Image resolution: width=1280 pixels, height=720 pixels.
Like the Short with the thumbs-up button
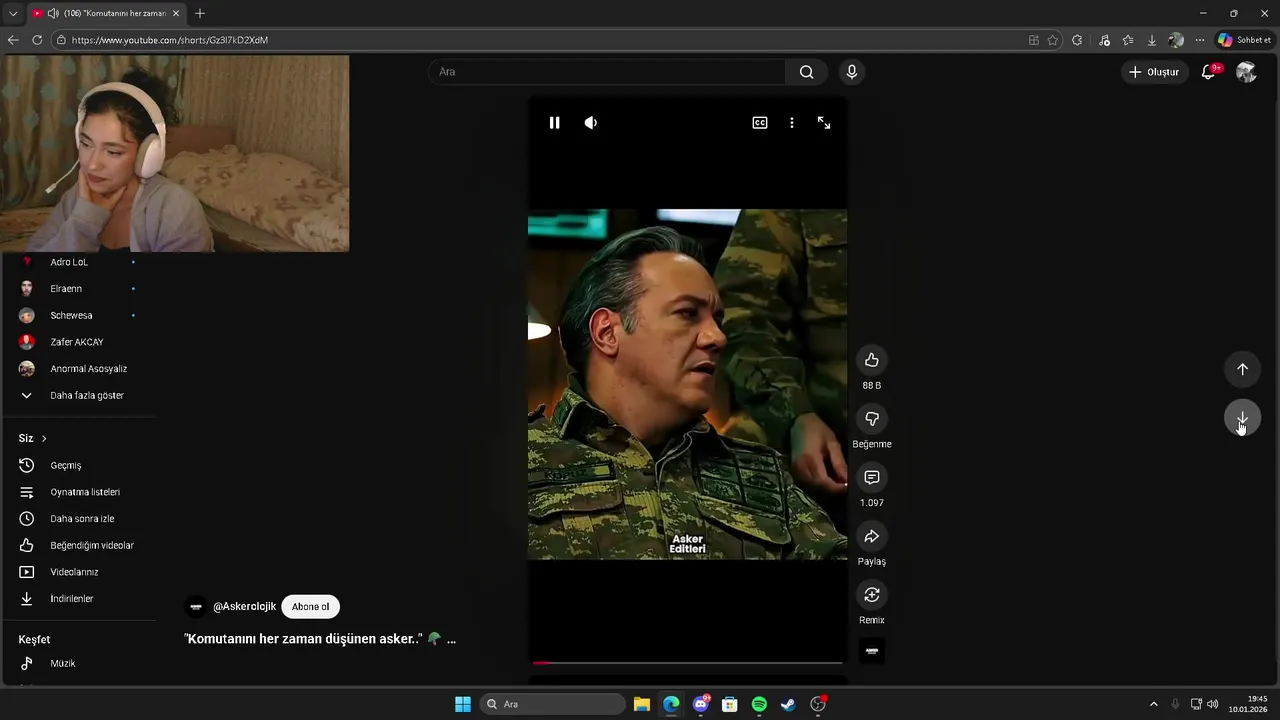coord(872,360)
